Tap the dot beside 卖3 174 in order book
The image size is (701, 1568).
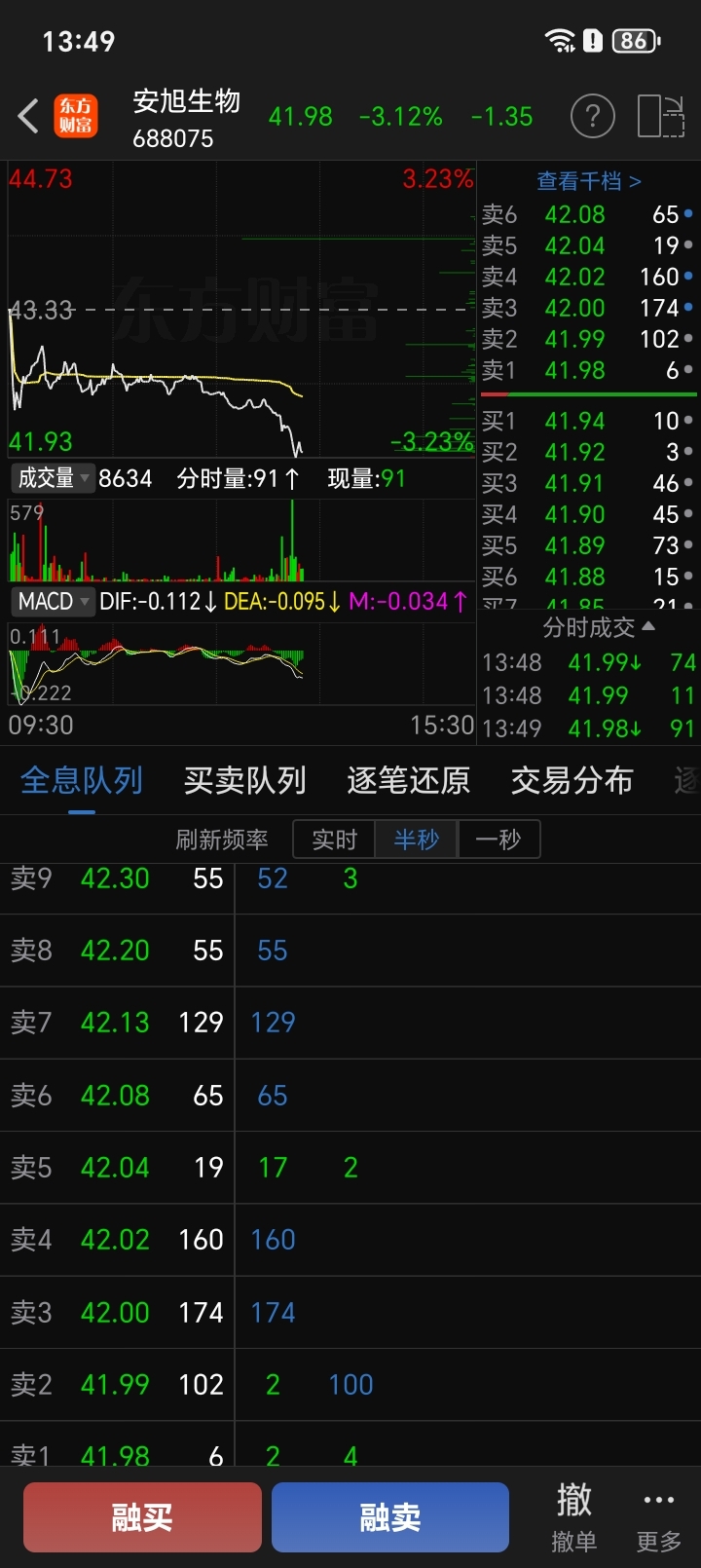pos(688,308)
